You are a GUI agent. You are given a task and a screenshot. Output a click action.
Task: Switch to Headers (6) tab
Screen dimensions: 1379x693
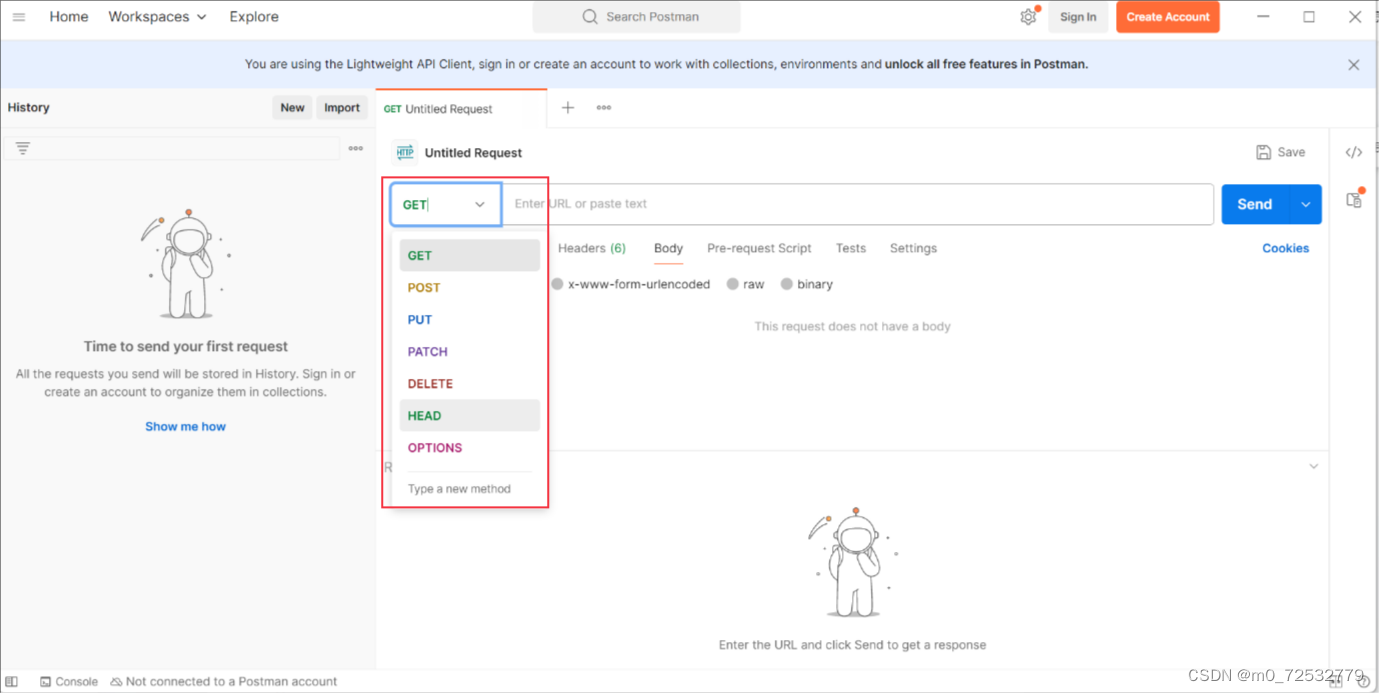pyautogui.click(x=592, y=248)
